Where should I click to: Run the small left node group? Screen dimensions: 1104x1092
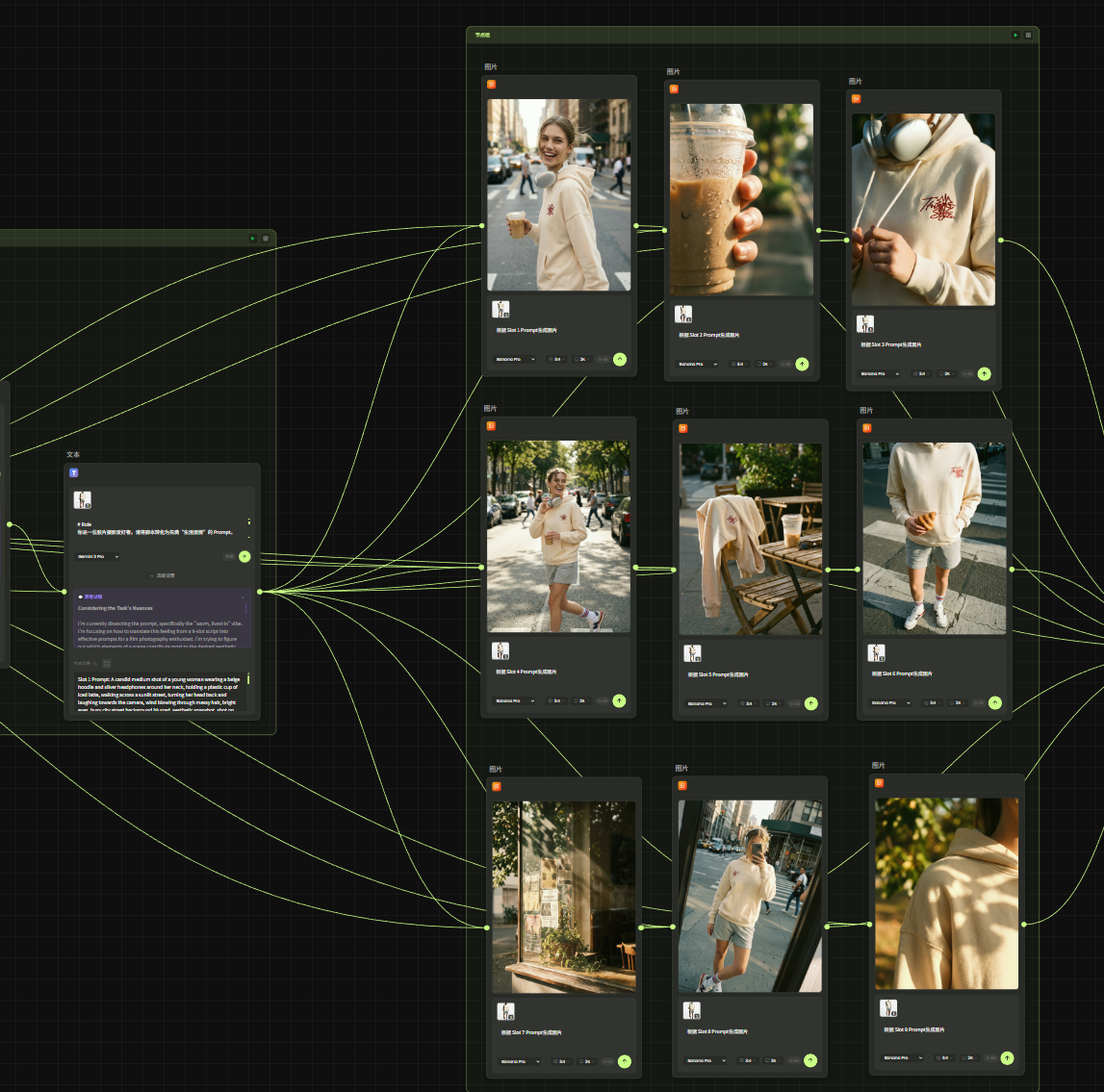tap(253, 238)
